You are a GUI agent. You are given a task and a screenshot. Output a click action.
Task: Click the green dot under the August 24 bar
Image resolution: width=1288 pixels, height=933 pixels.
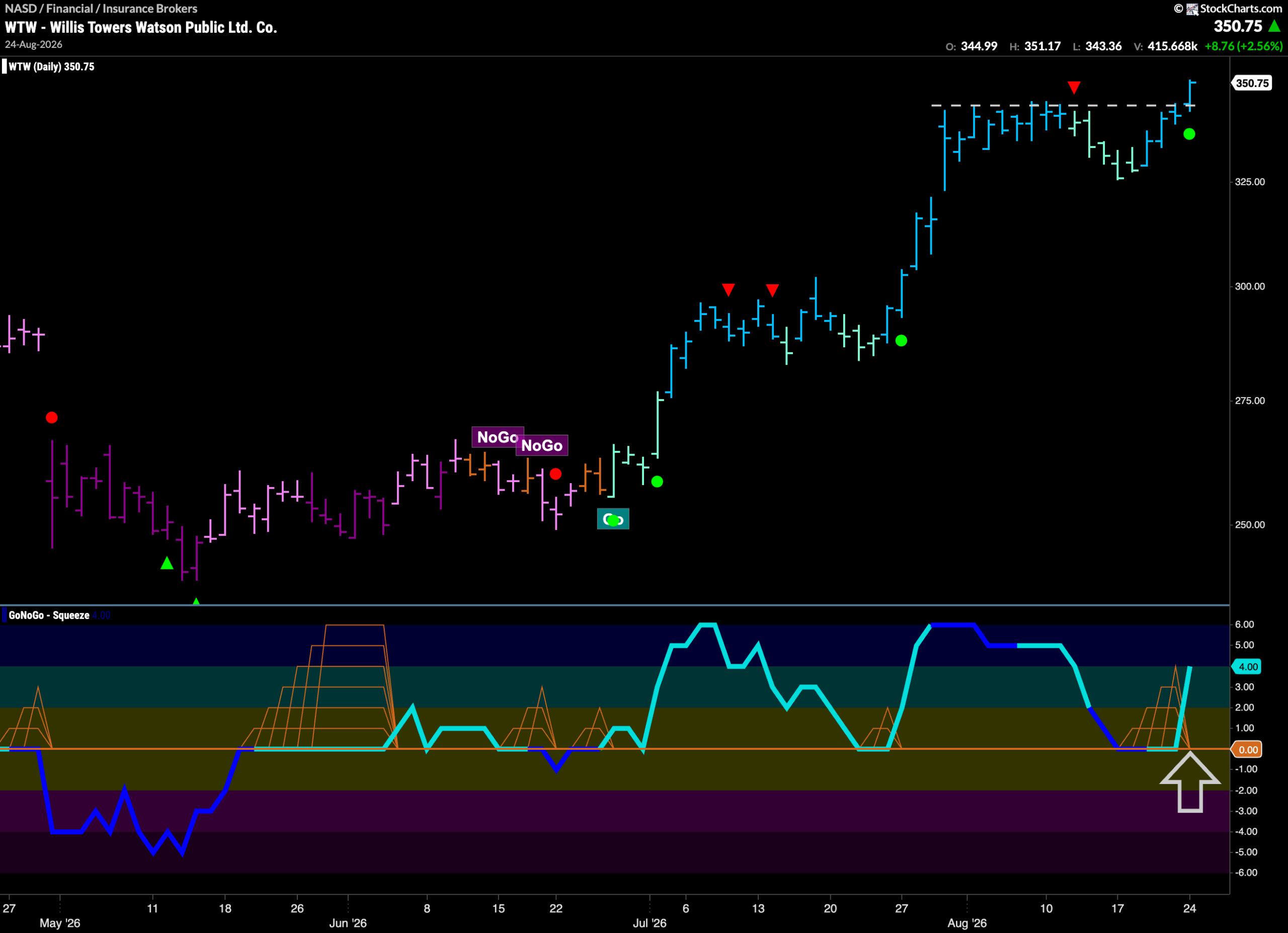coord(1189,134)
